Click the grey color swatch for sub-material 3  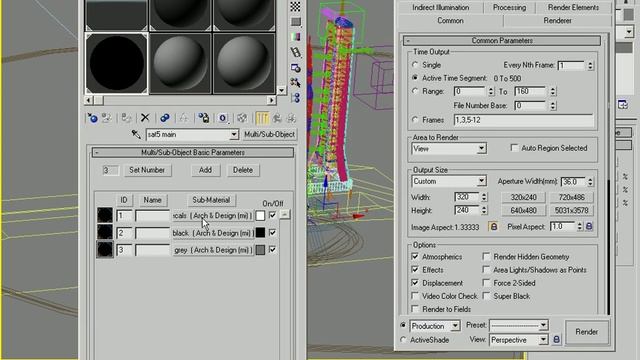(x=260, y=250)
